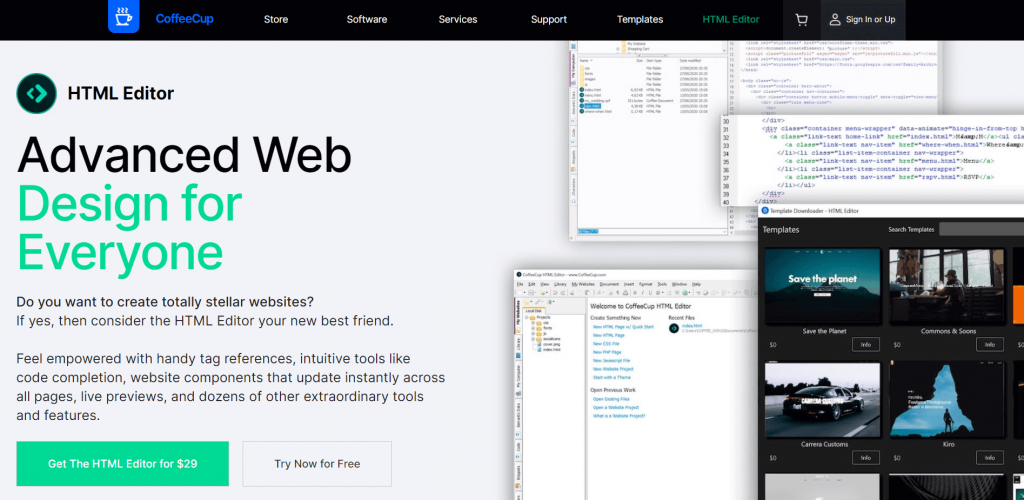The image size is (1024, 500).
Task: Select the Carrera Customs template thumbnail
Action: [822, 399]
